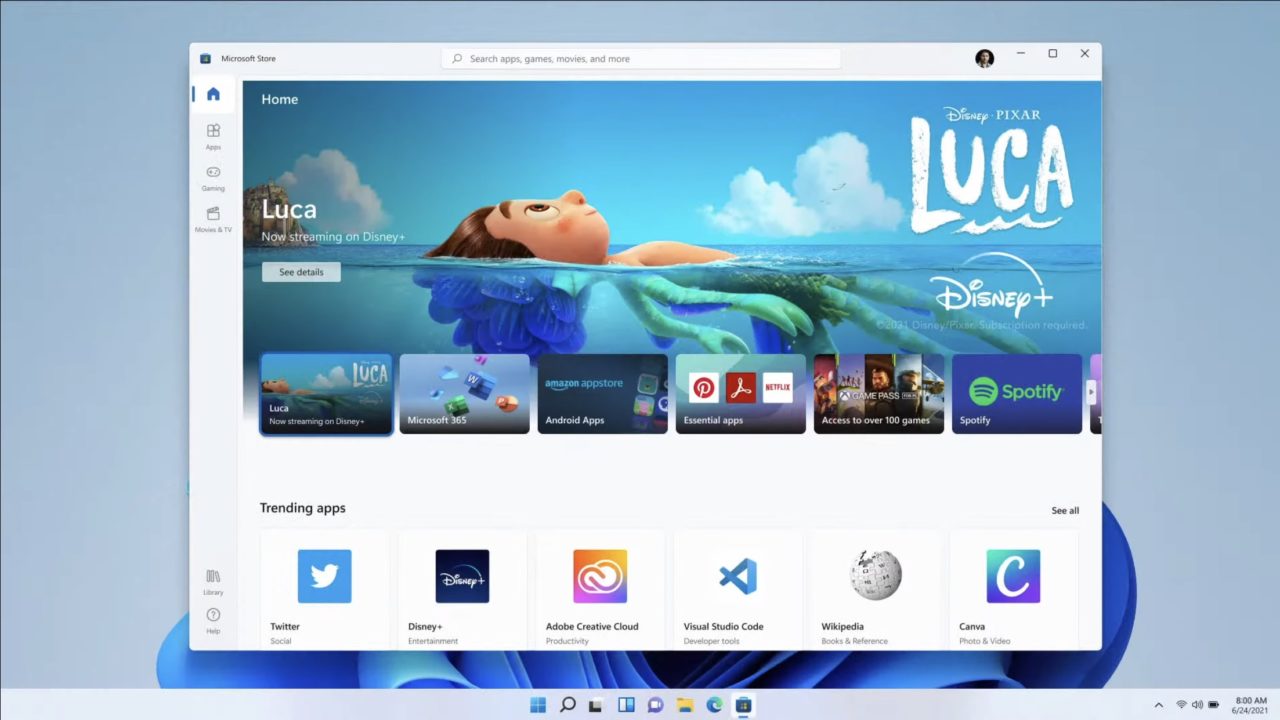Open the Movies & TV section
1280x720 pixels.
(213, 221)
